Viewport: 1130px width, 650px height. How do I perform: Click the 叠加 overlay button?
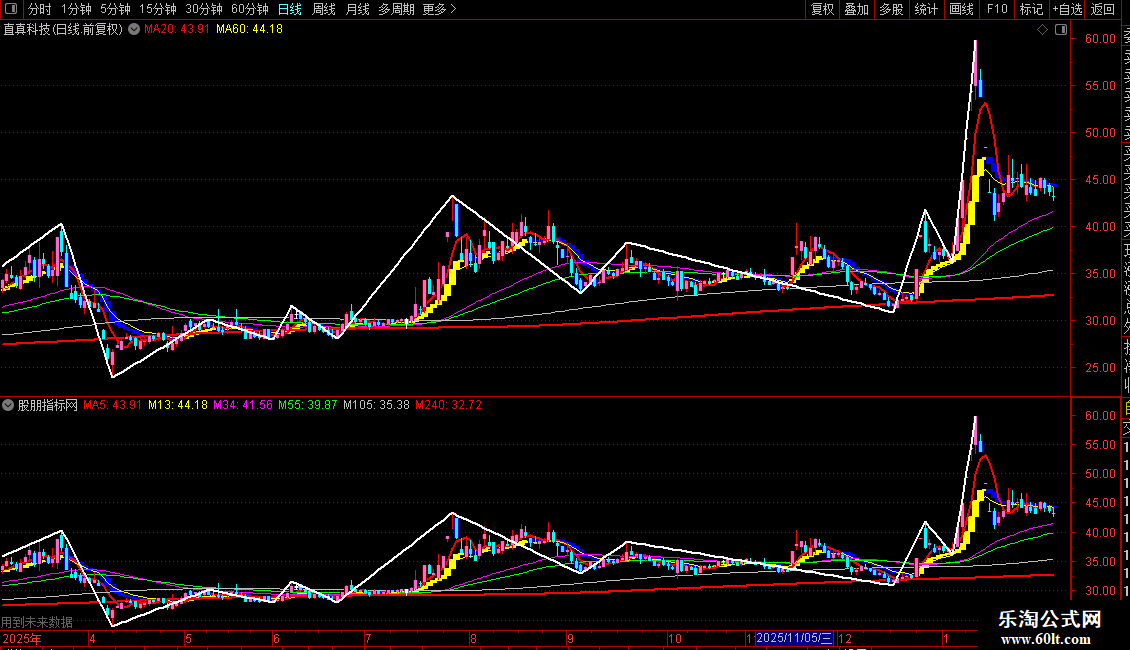(x=857, y=9)
